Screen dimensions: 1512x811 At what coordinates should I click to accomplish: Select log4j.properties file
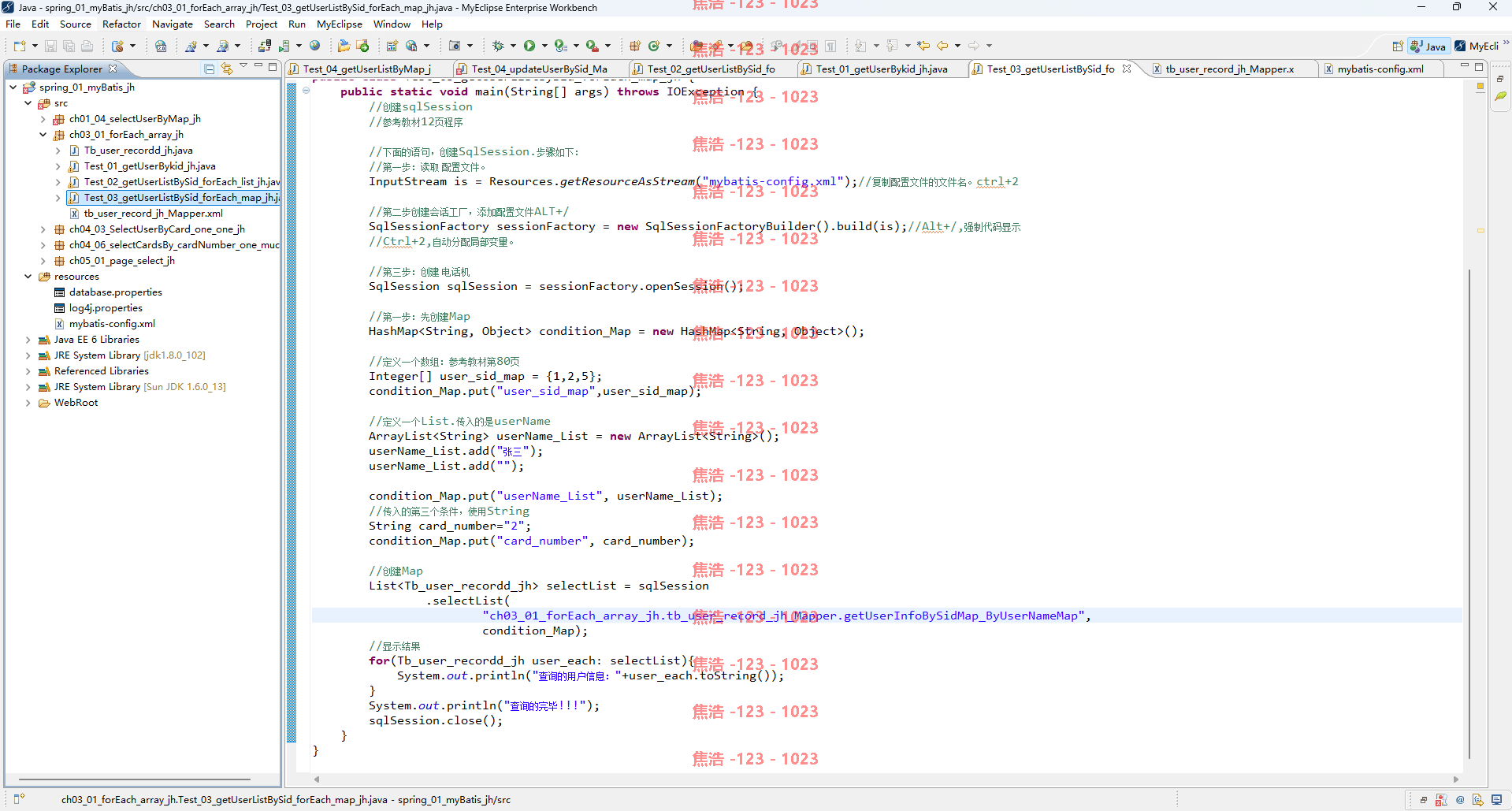[x=106, y=308]
